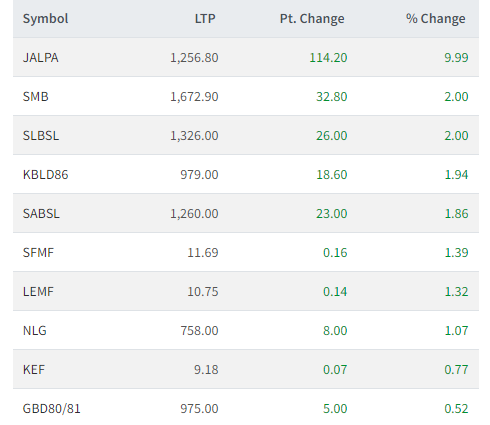This screenshot has height=425, width=490.
Task: Click the 9.99 percent change value
Action: click(x=456, y=58)
